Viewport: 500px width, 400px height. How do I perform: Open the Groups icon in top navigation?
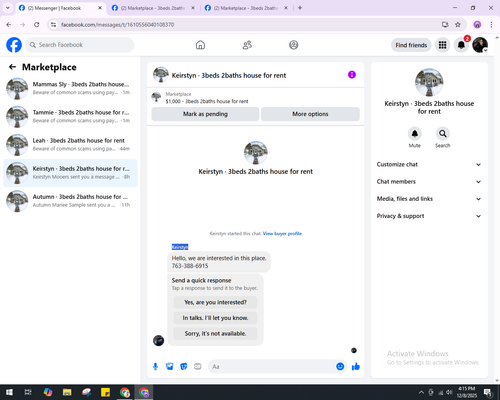point(294,45)
